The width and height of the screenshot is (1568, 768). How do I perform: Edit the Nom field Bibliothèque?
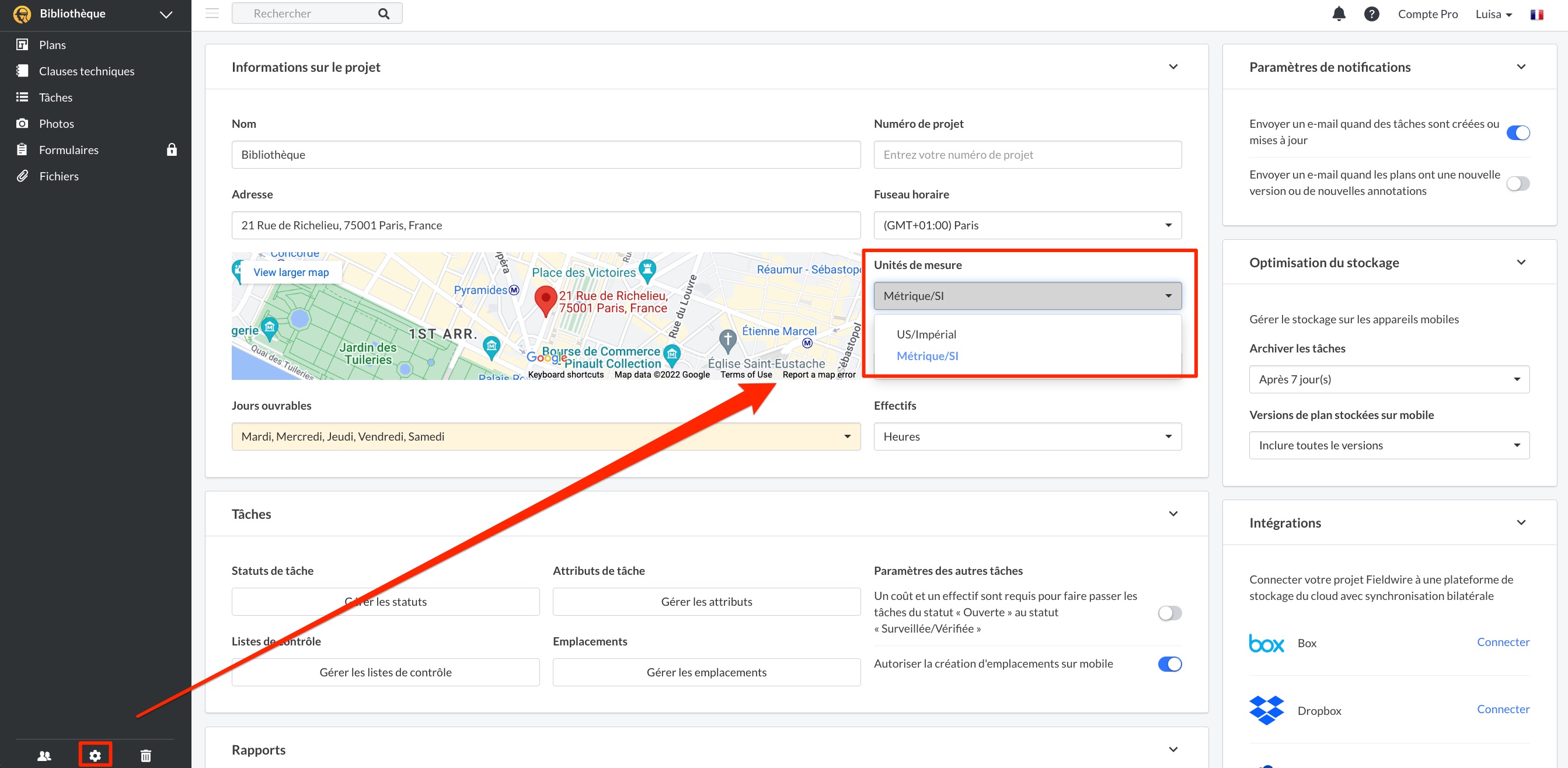[x=545, y=155]
